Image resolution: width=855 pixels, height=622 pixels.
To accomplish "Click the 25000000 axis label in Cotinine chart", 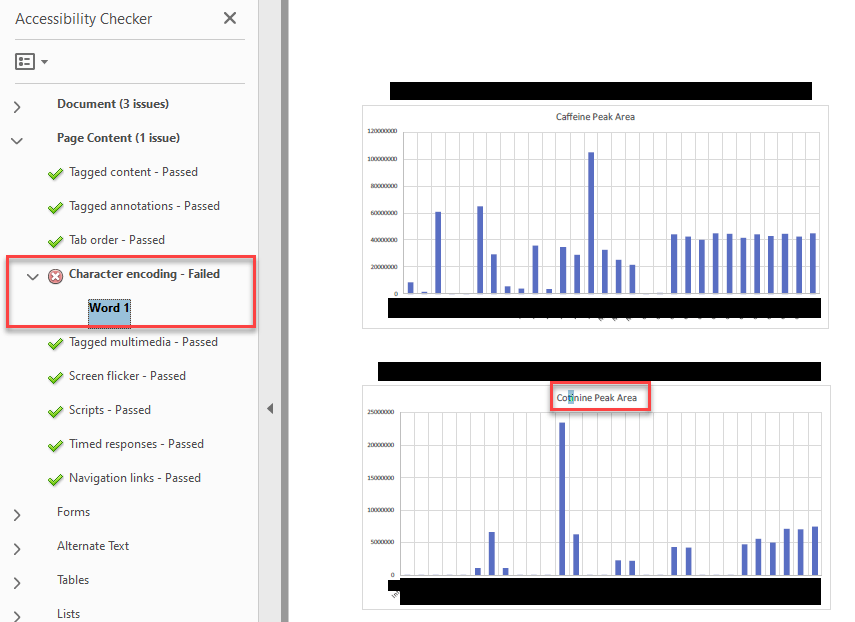I will (x=381, y=412).
